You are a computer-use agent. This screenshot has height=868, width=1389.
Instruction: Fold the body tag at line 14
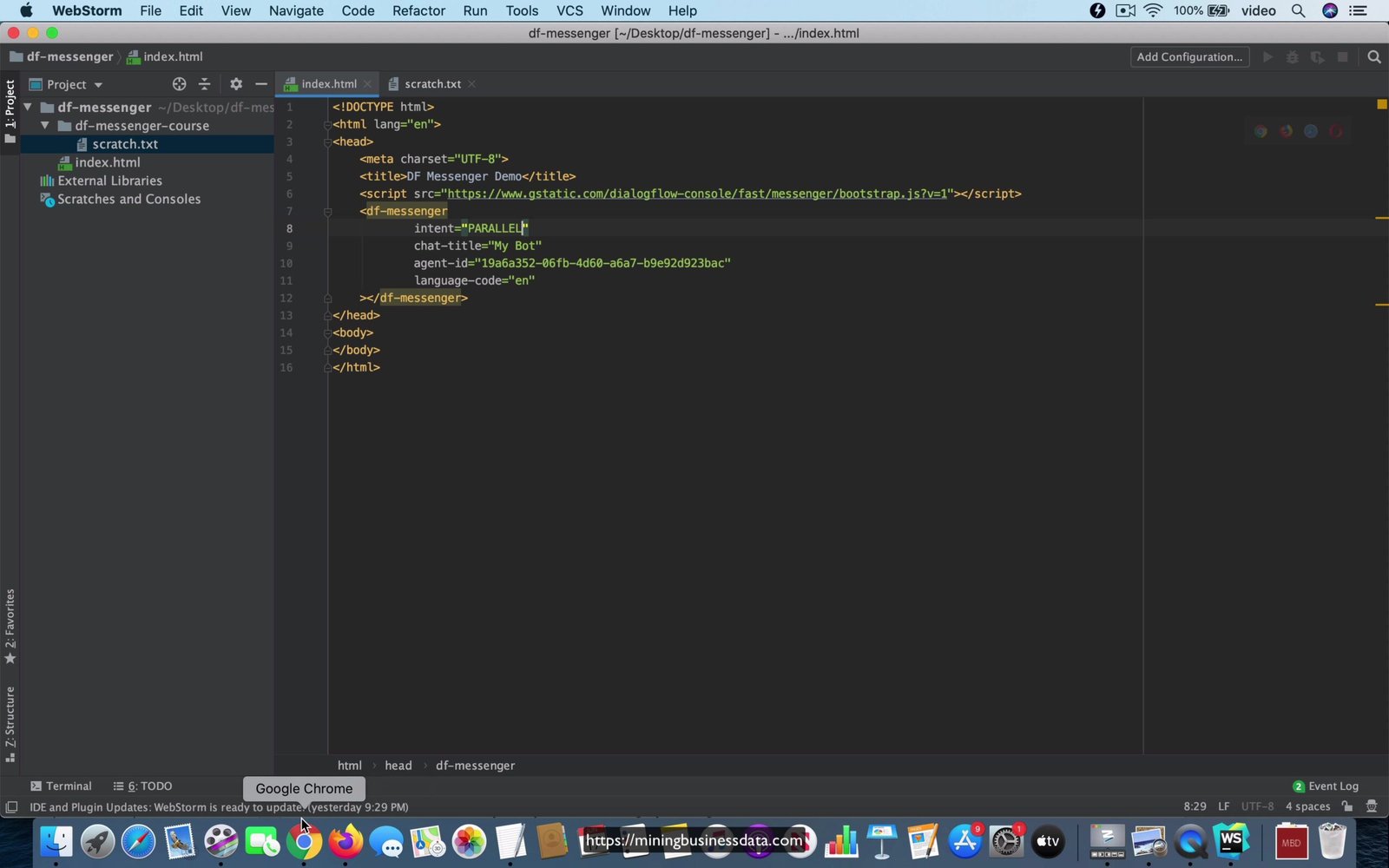[327, 332]
